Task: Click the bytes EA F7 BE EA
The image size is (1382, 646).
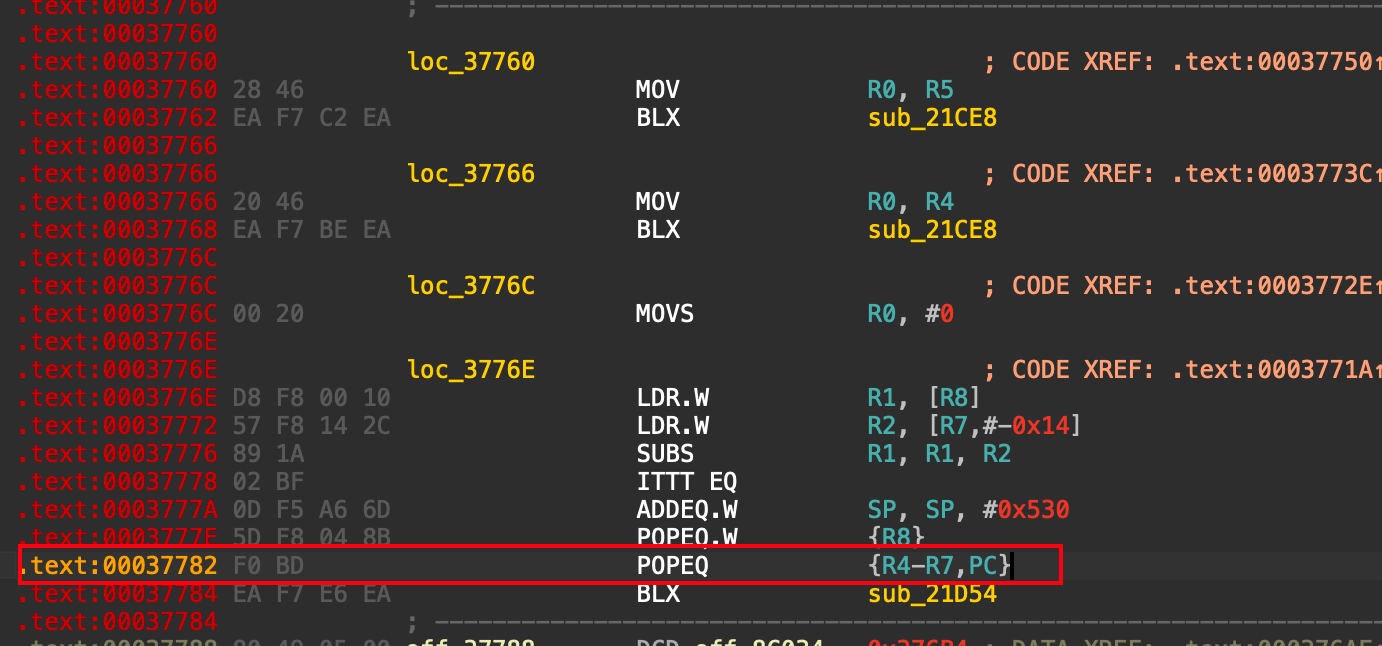Action: point(311,230)
